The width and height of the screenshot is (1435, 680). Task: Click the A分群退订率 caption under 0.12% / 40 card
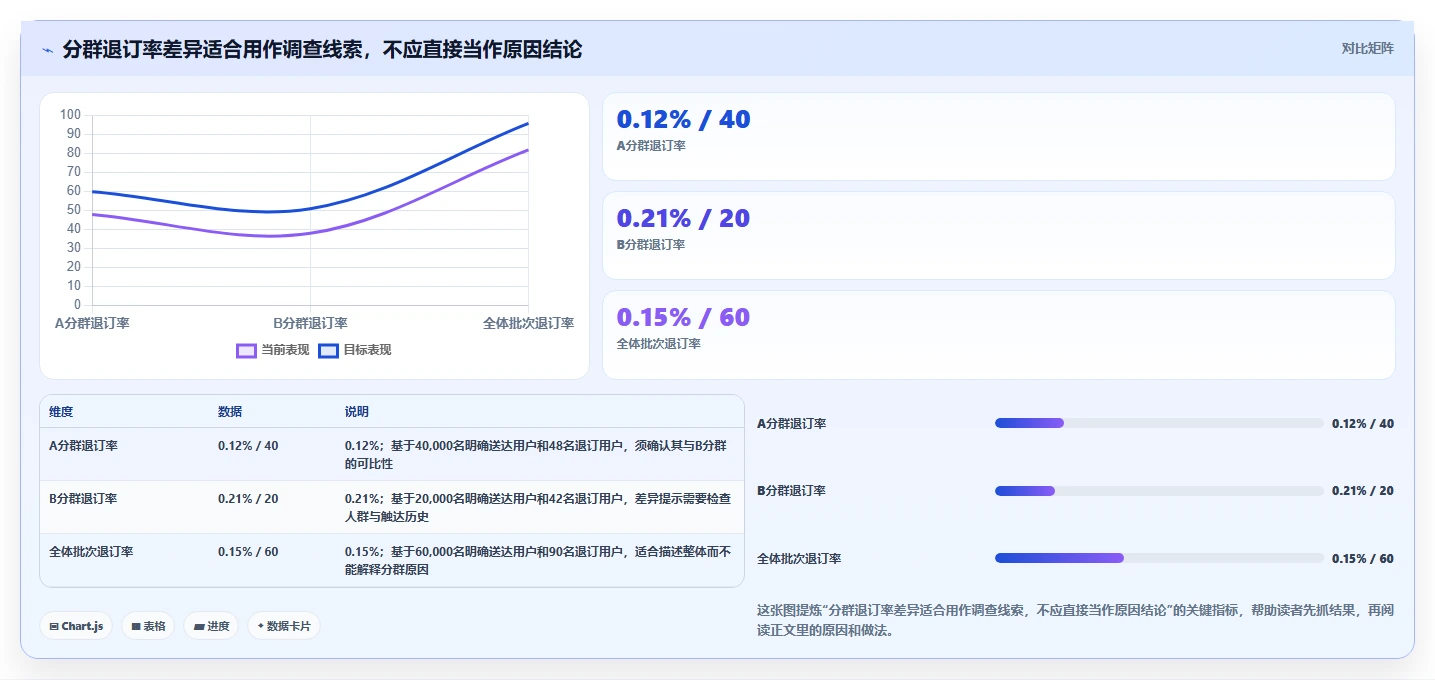[651, 146]
